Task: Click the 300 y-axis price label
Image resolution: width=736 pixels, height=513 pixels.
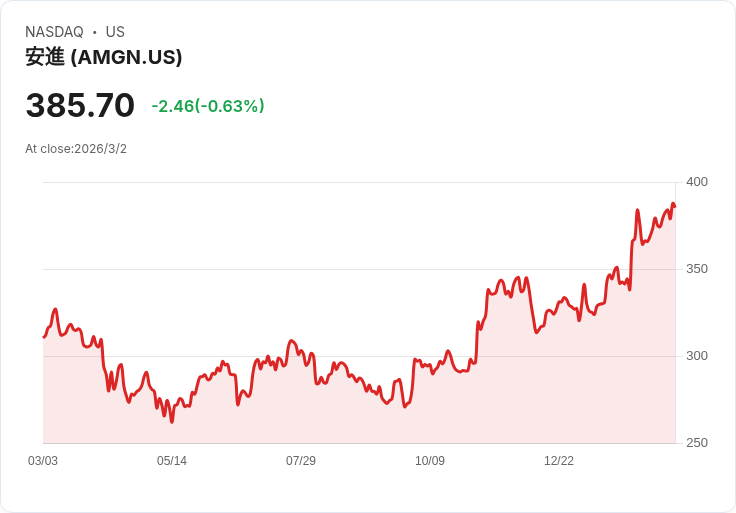Action: (x=697, y=356)
